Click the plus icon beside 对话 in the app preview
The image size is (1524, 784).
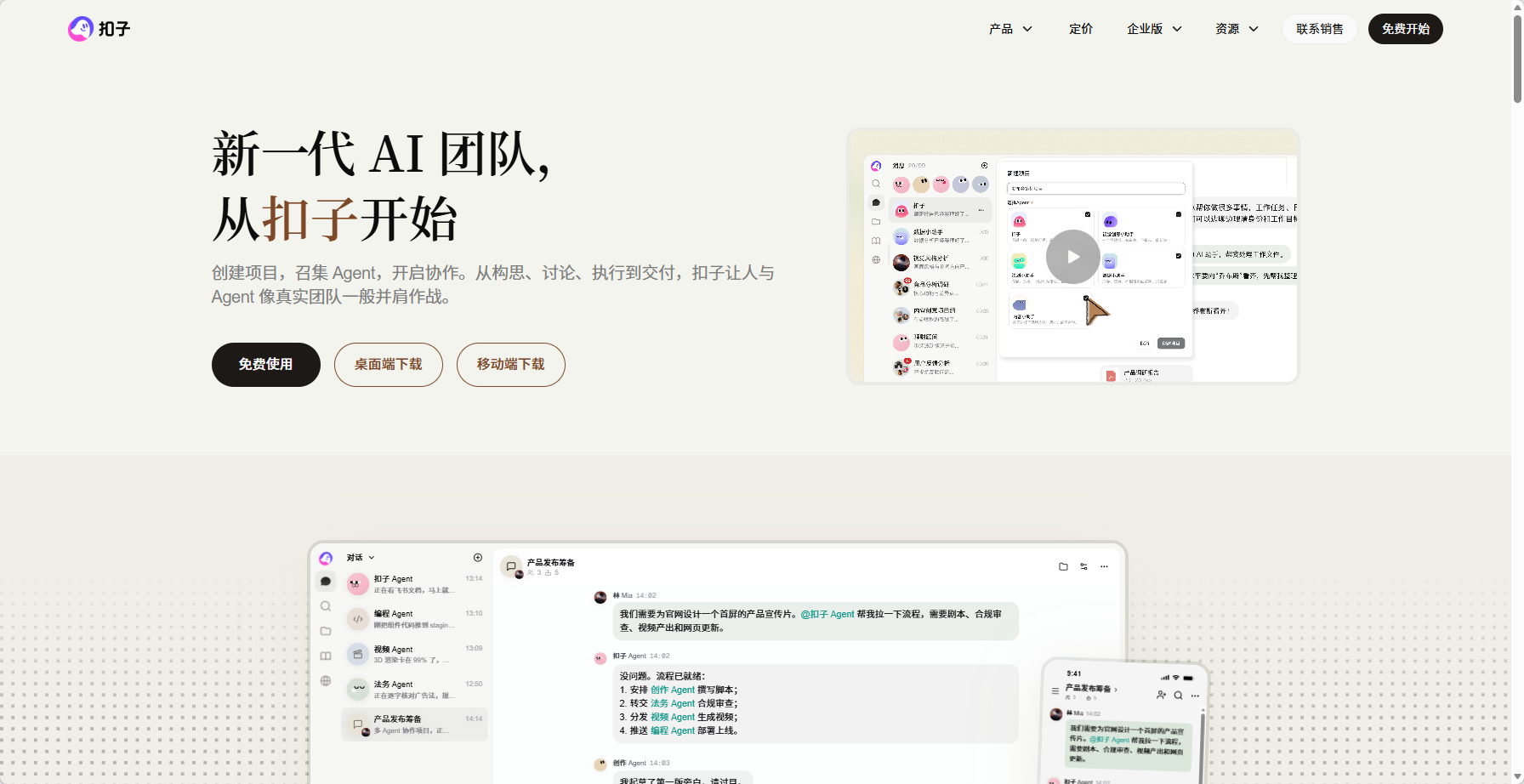478,558
